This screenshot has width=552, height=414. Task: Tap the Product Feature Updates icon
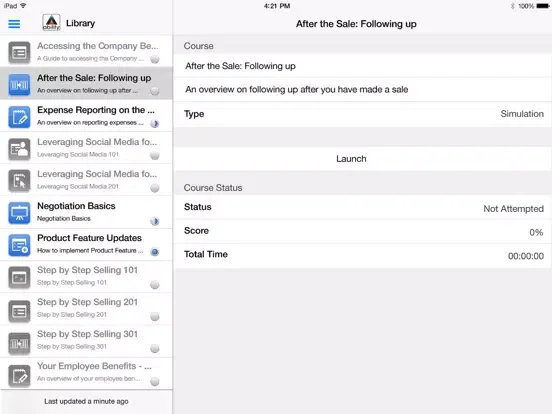coord(19,245)
